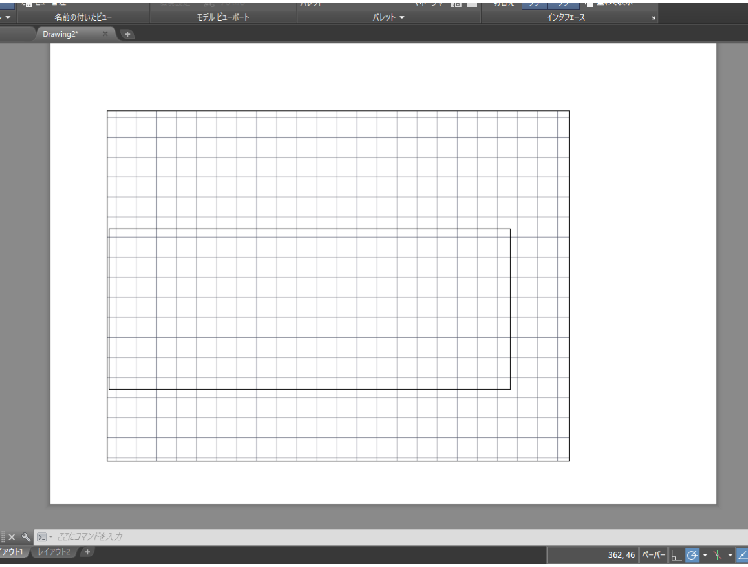Open polar tracking angle dropdown
Image resolution: width=748 pixels, height=567 pixels.
click(x=705, y=556)
